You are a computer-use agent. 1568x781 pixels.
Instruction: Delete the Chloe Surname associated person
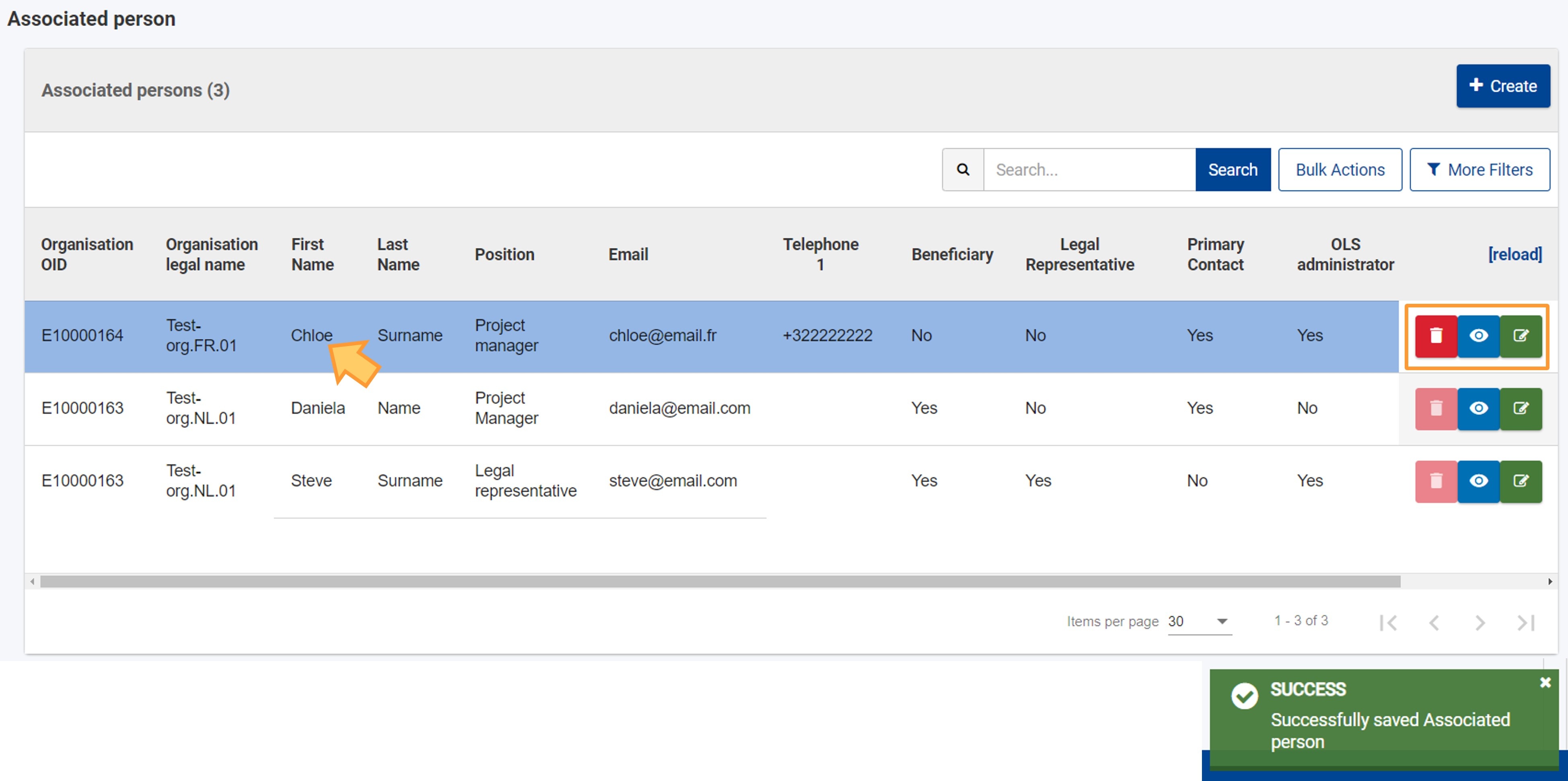coord(1436,336)
